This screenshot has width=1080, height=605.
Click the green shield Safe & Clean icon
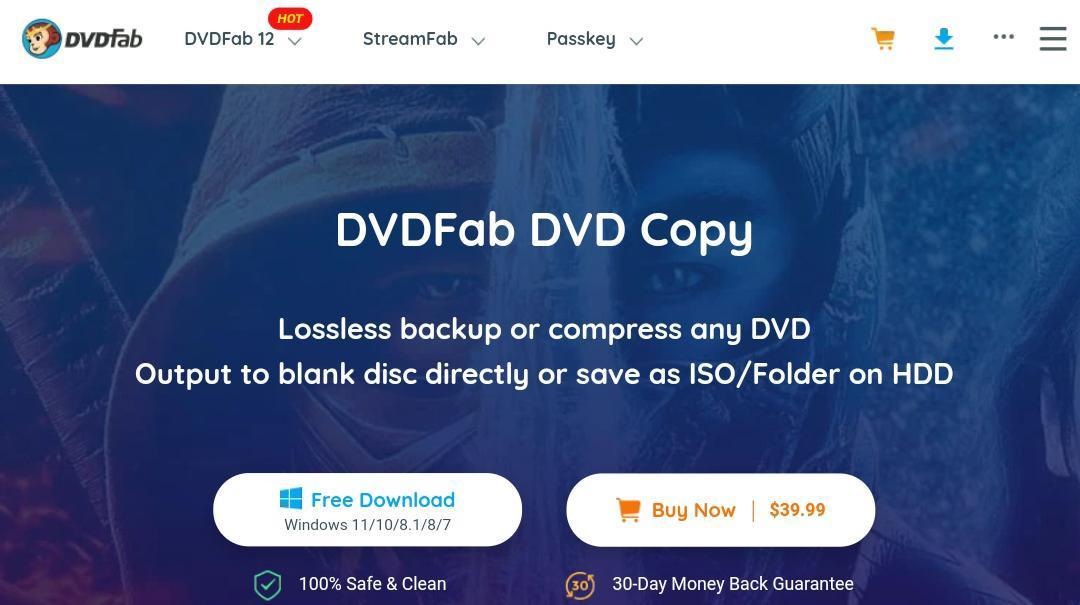[x=267, y=585]
